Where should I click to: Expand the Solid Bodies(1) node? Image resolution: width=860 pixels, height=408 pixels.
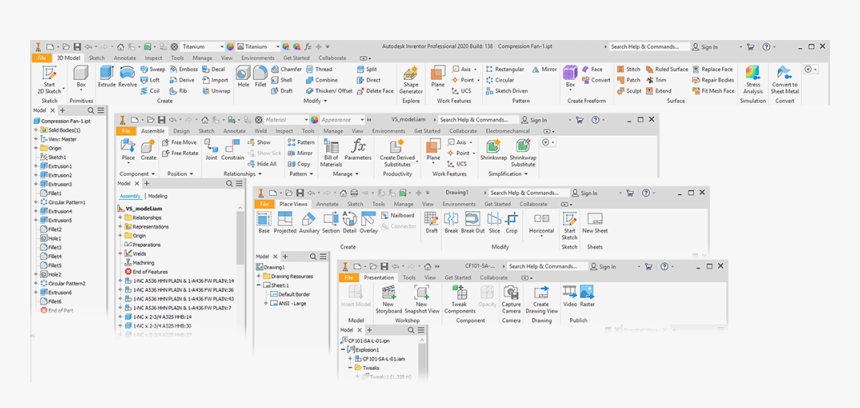pyautogui.click(x=36, y=130)
